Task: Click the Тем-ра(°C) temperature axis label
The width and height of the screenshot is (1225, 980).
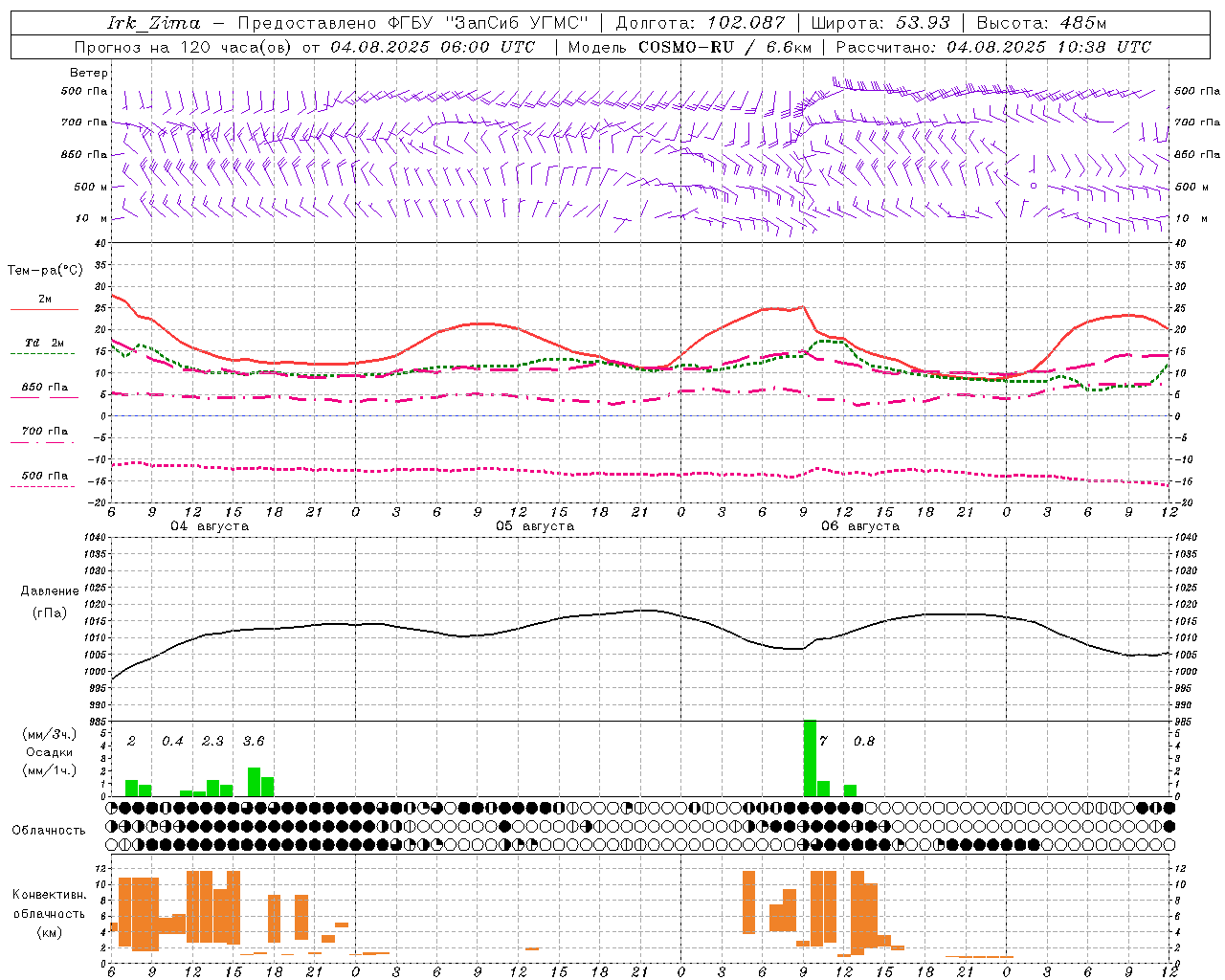Action: coord(45,271)
